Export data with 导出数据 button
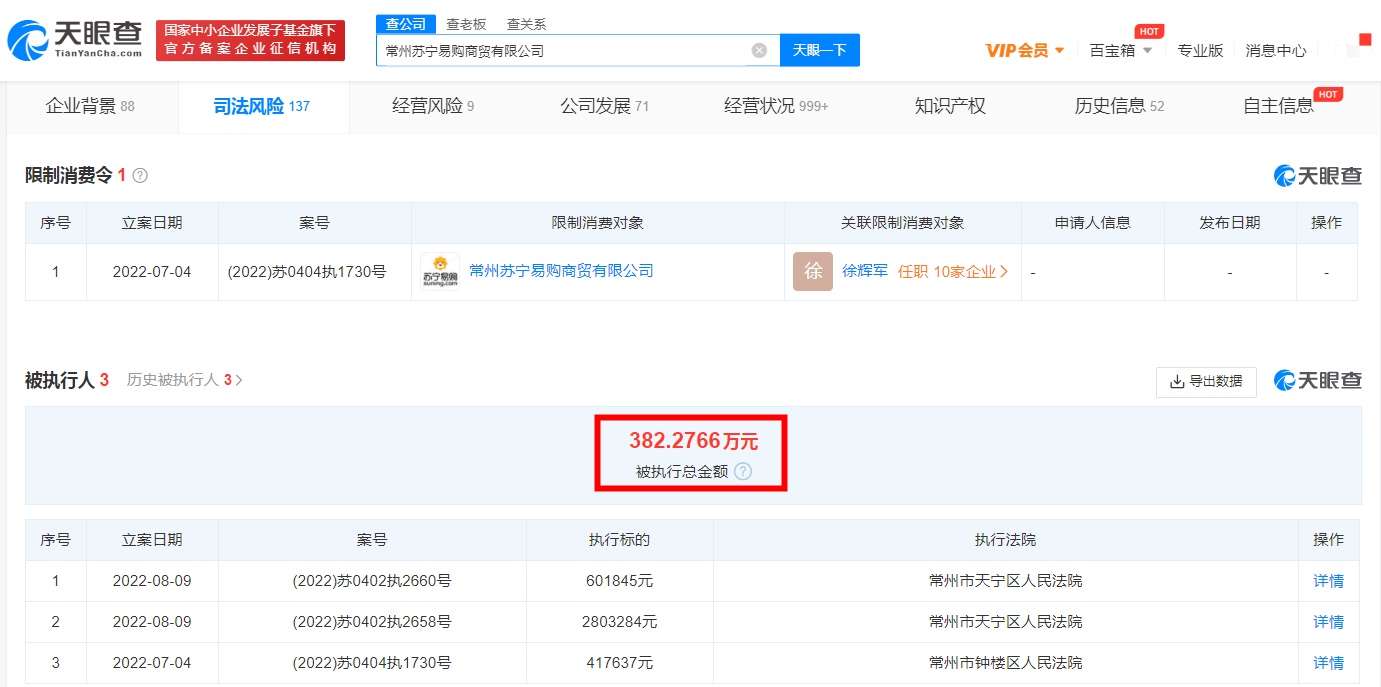 (1206, 381)
